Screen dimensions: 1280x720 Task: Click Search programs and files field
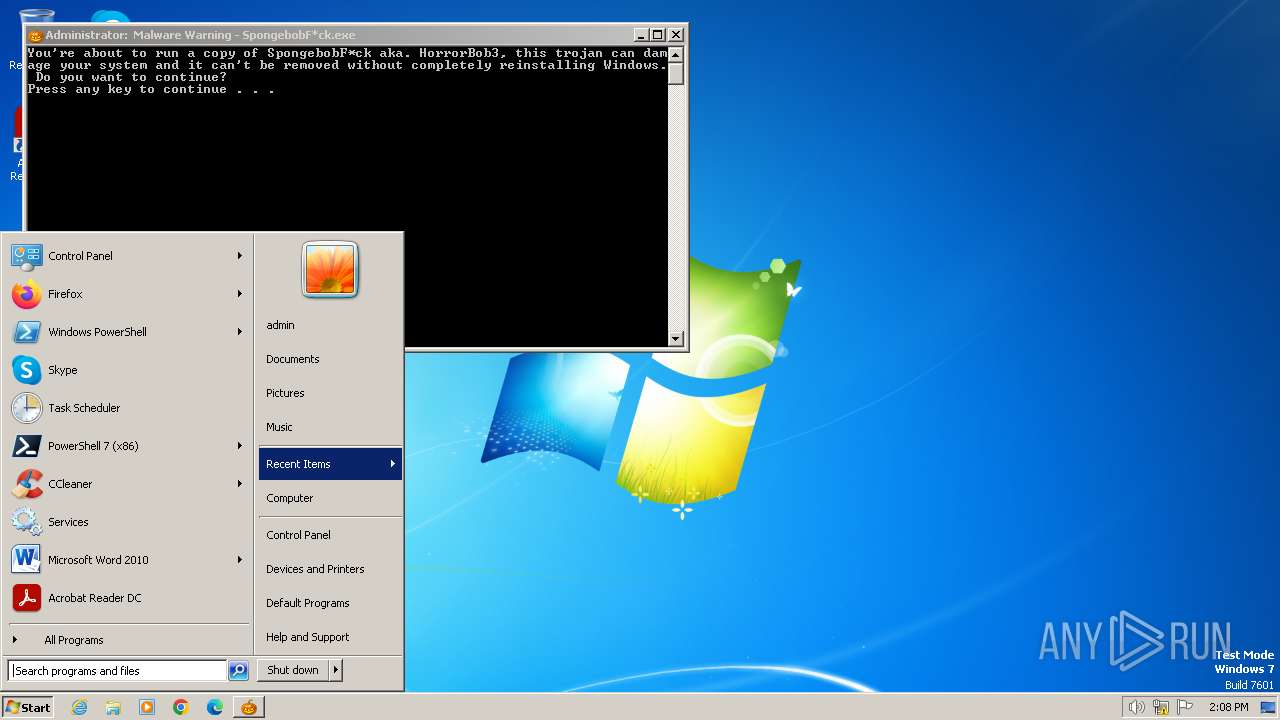[117, 671]
